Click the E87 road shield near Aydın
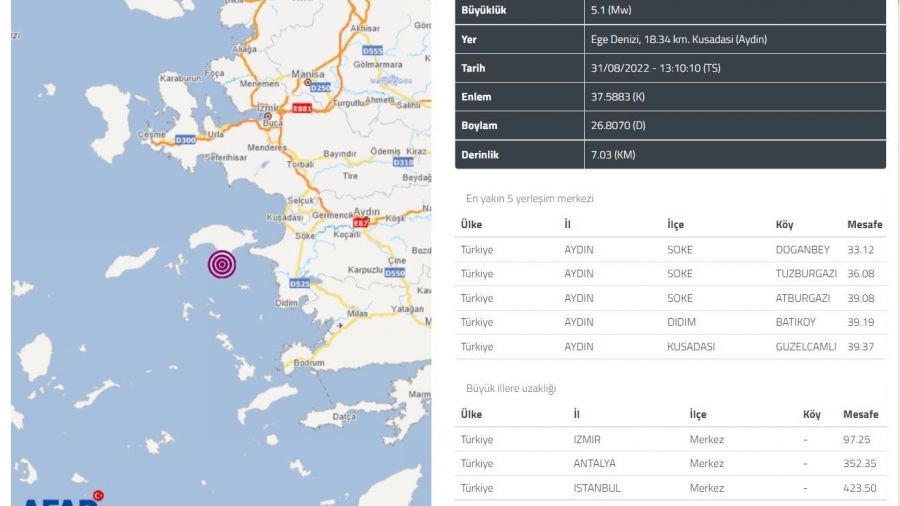The height and width of the screenshot is (506, 900). [x=374, y=223]
